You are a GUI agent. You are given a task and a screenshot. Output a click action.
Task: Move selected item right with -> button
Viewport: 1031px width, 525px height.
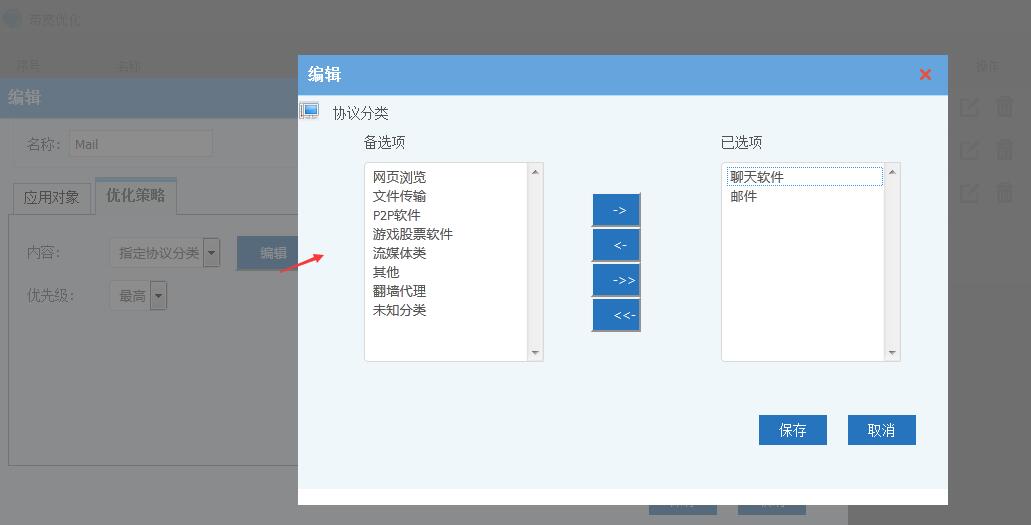(x=616, y=211)
